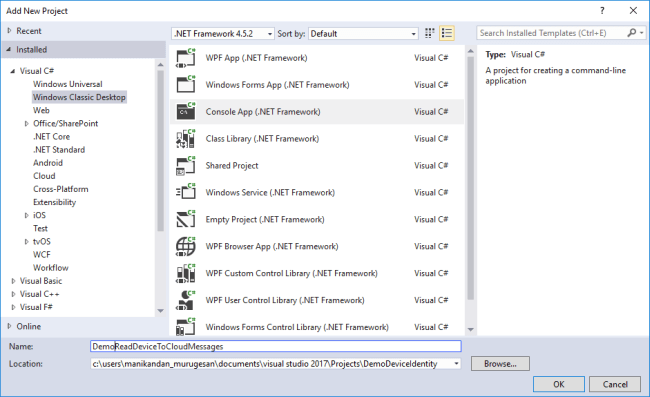Confirm with the OK button
This screenshot has width=650, height=397.
[559, 384]
